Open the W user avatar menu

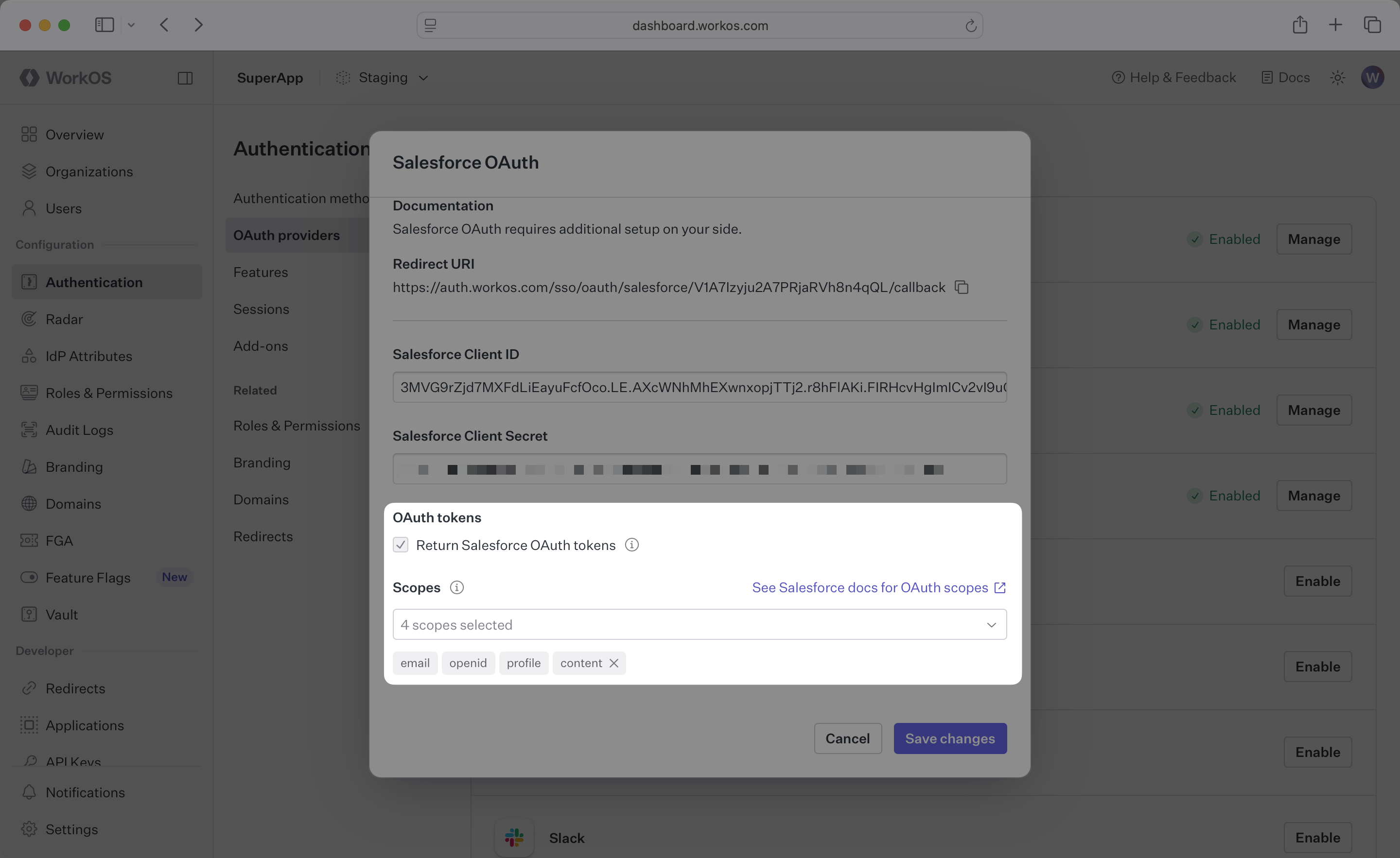[x=1372, y=78]
